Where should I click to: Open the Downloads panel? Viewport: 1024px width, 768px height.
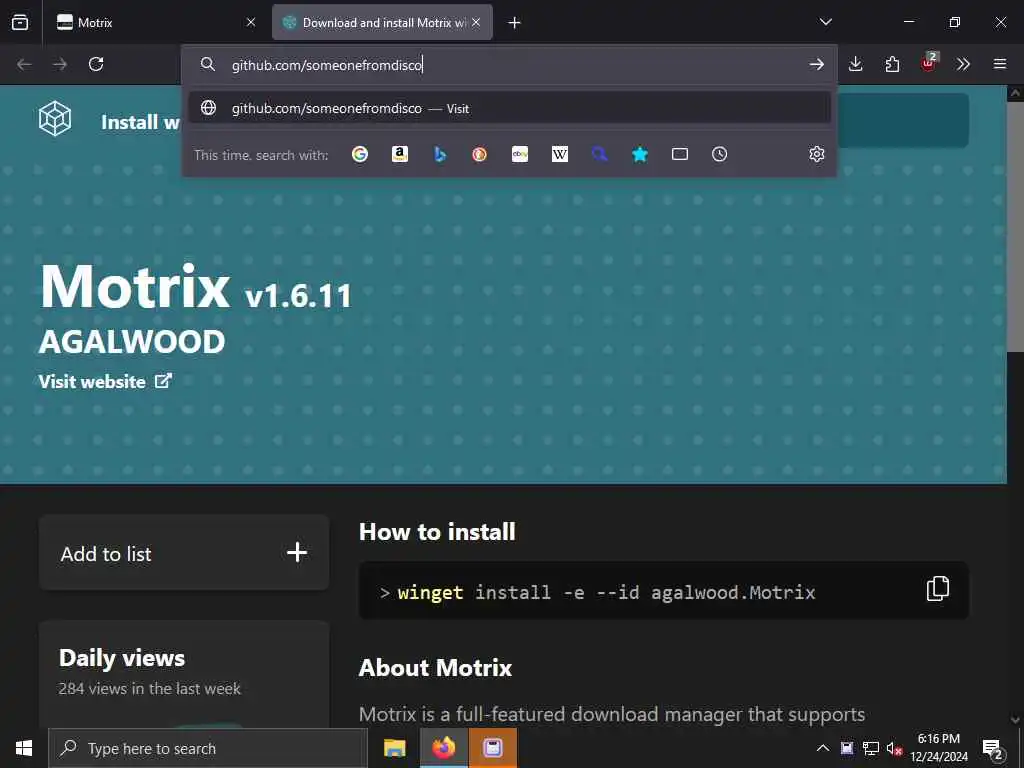click(856, 64)
